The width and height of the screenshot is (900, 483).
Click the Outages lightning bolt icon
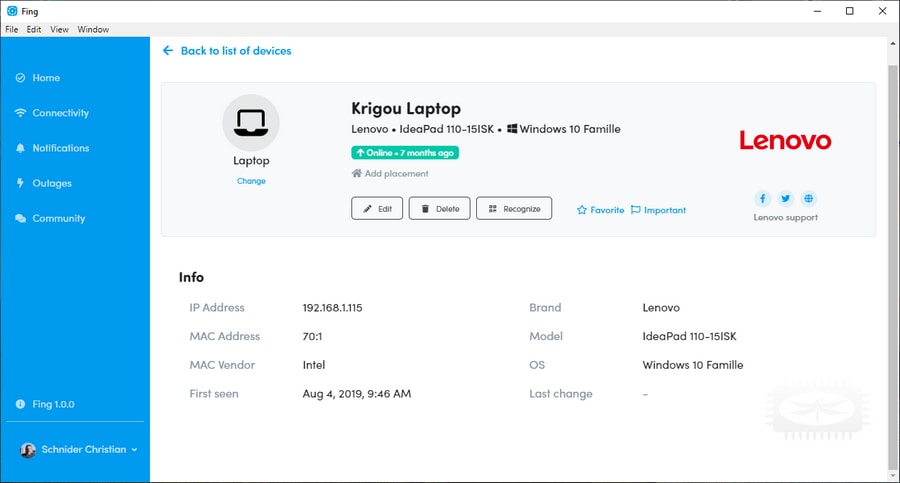[x=20, y=183]
